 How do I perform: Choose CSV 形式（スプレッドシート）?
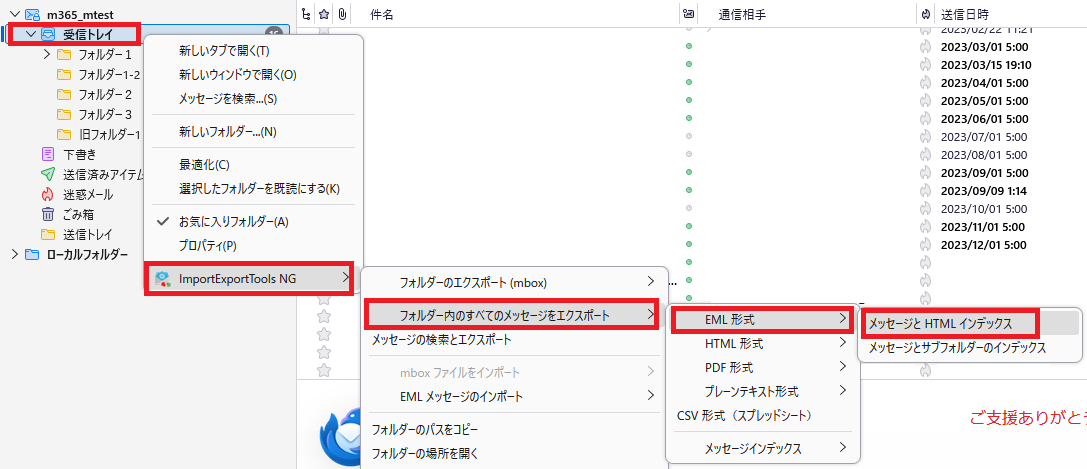tap(745, 416)
